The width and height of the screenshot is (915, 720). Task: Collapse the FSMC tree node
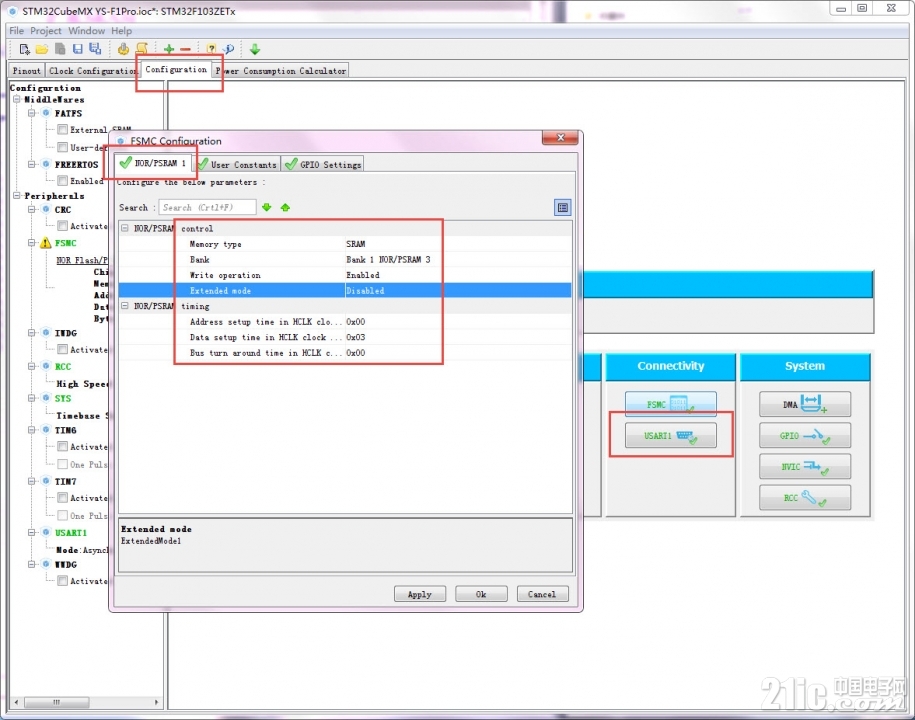[x=32, y=243]
